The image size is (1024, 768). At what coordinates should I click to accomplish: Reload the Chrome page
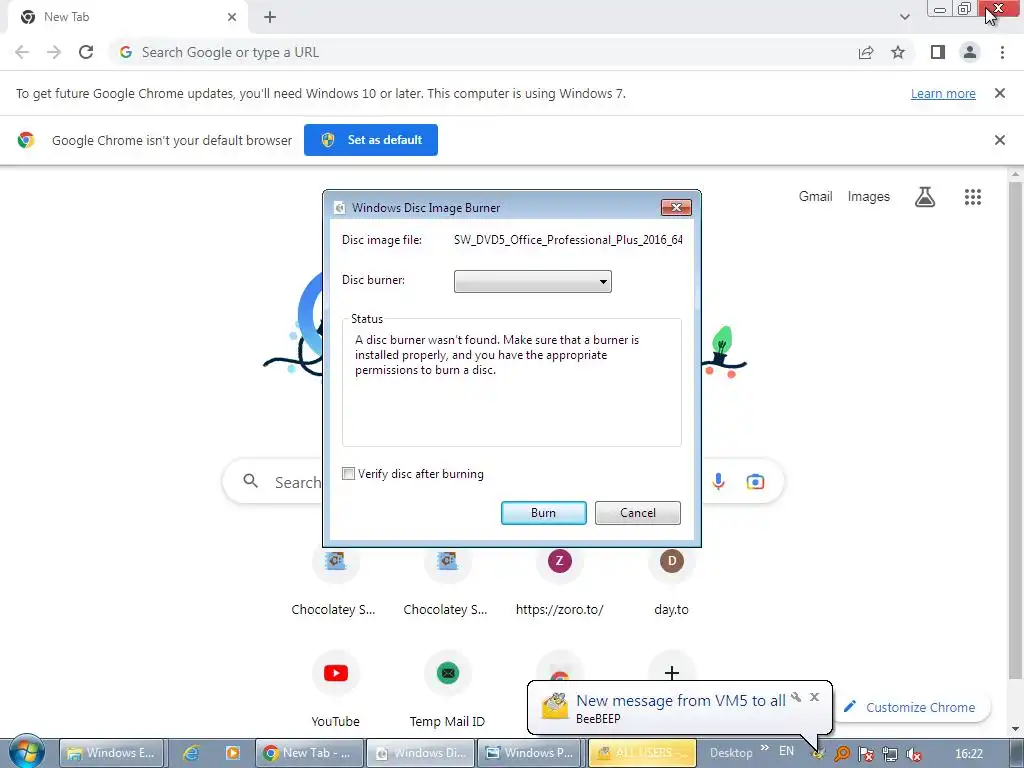pos(86,52)
